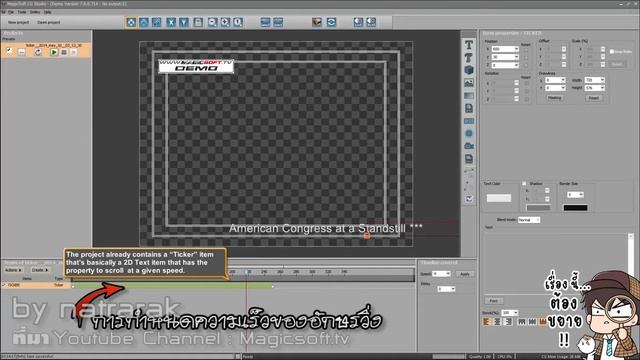Select the flat Text tool in the side toolbar
Screen dimensions: 640x360
[469, 44]
